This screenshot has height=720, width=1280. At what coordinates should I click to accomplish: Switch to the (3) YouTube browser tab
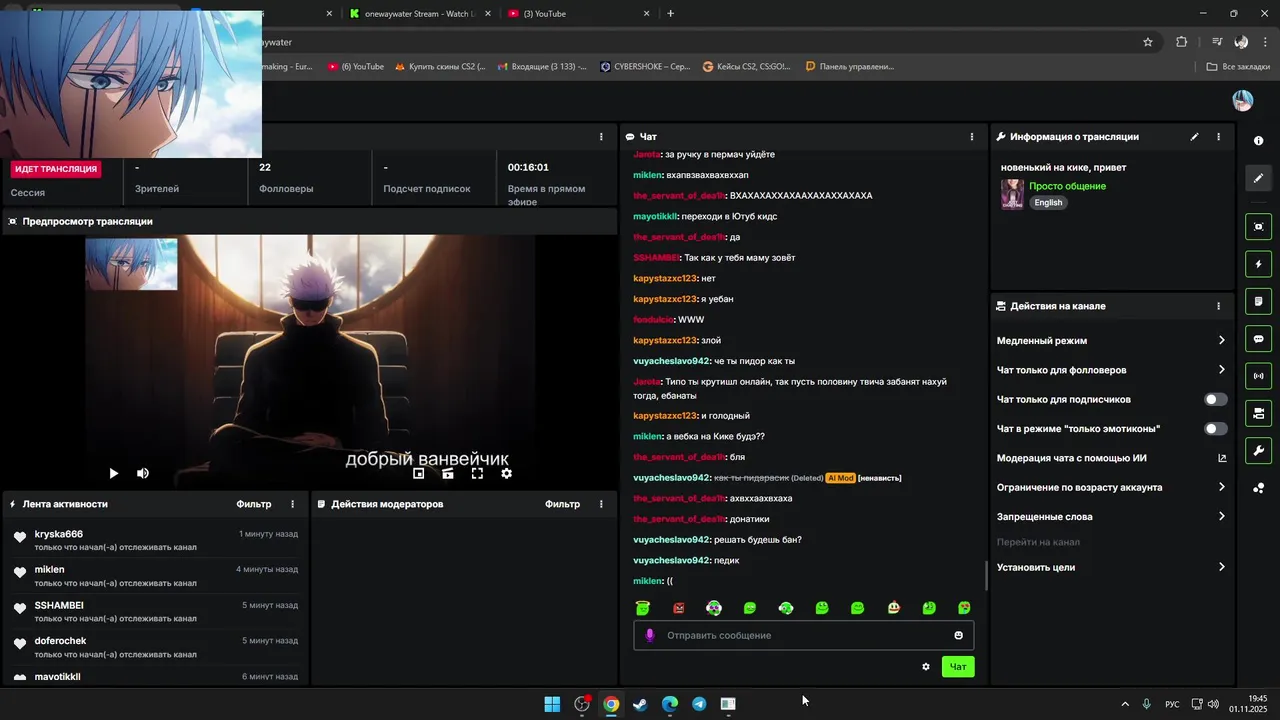click(x=578, y=14)
